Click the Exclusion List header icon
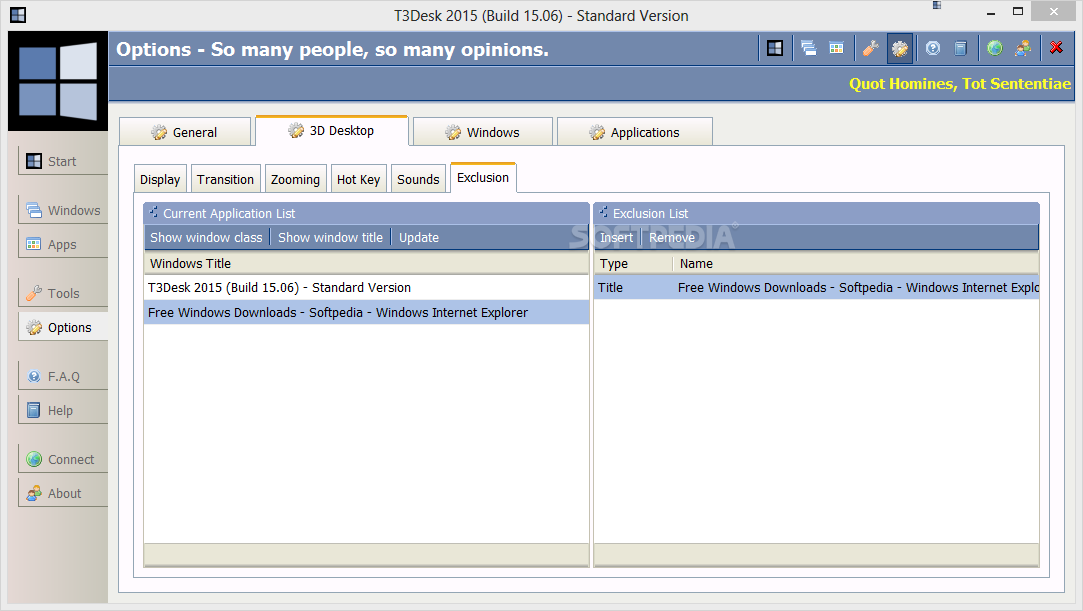Image resolution: width=1083 pixels, height=611 pixels. coord(604,213)
